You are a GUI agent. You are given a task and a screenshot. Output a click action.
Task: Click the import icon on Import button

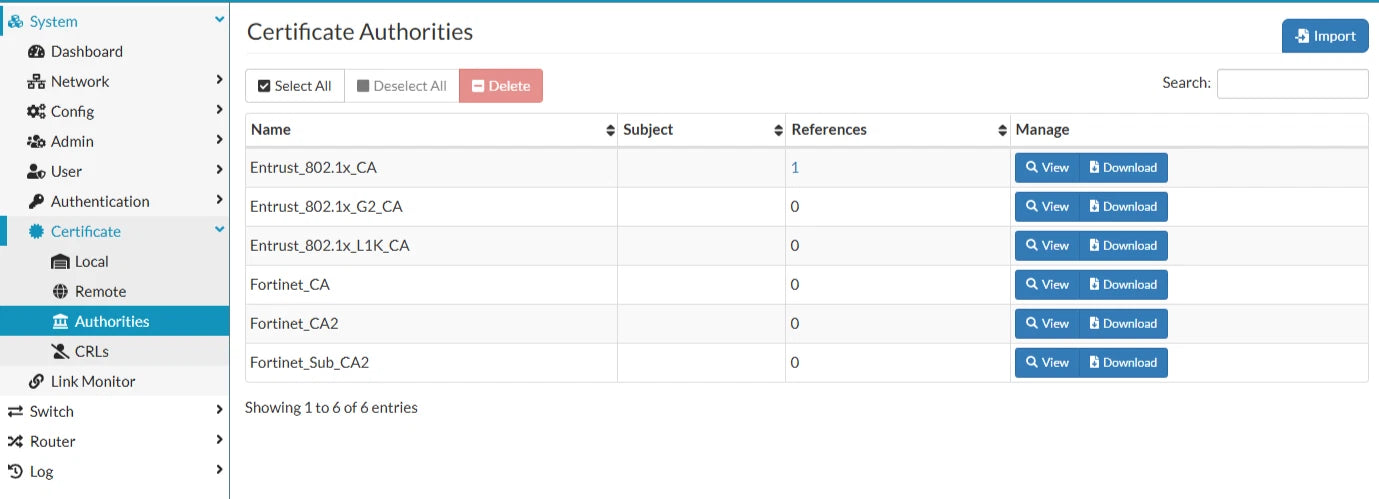(1302, 36)
